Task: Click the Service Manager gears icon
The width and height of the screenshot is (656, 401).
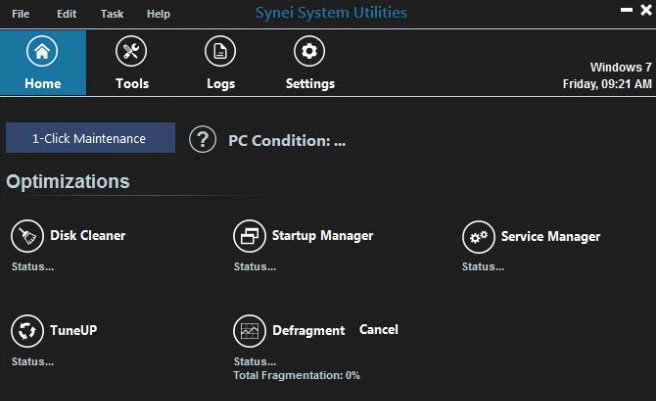Action: (479, 237)
